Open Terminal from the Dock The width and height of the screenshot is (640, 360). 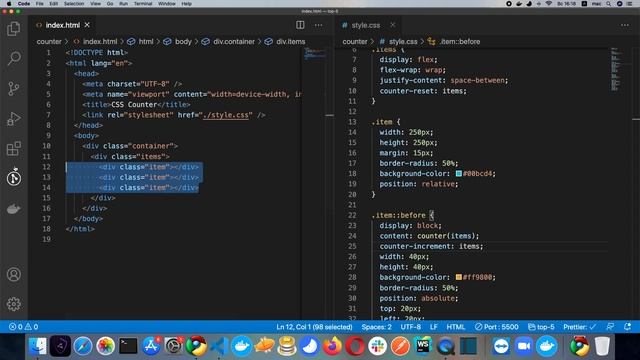point(128,346)
